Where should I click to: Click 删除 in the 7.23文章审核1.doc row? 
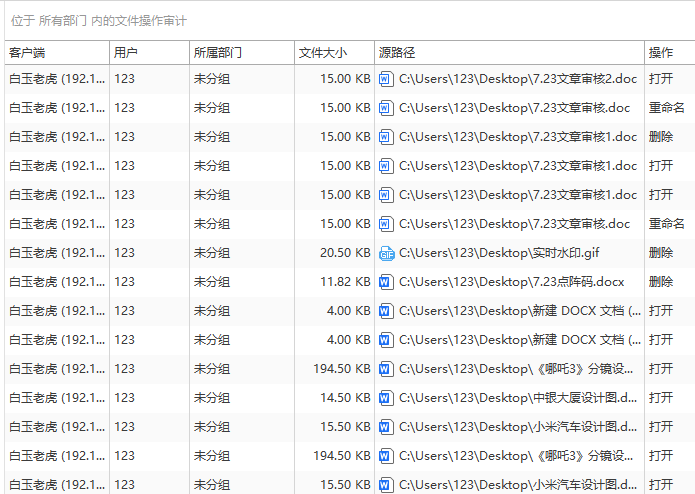[x=661, y=137]
